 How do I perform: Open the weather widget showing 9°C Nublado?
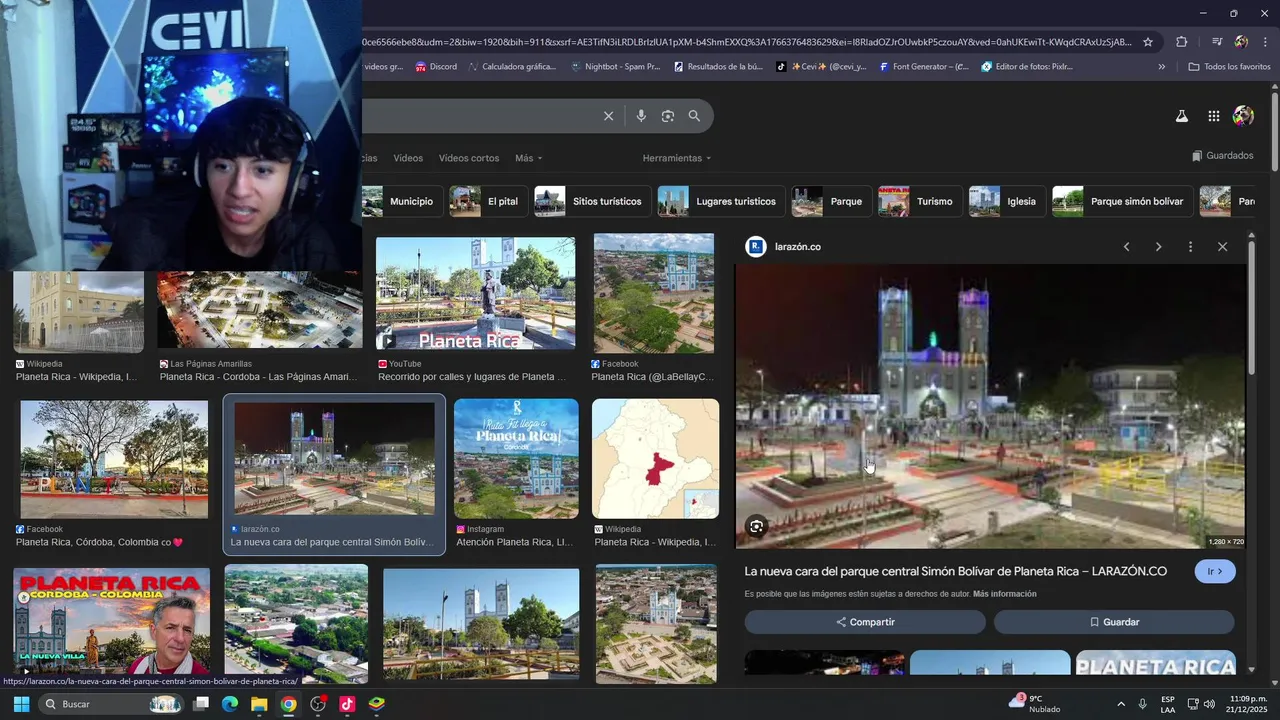1036,704
